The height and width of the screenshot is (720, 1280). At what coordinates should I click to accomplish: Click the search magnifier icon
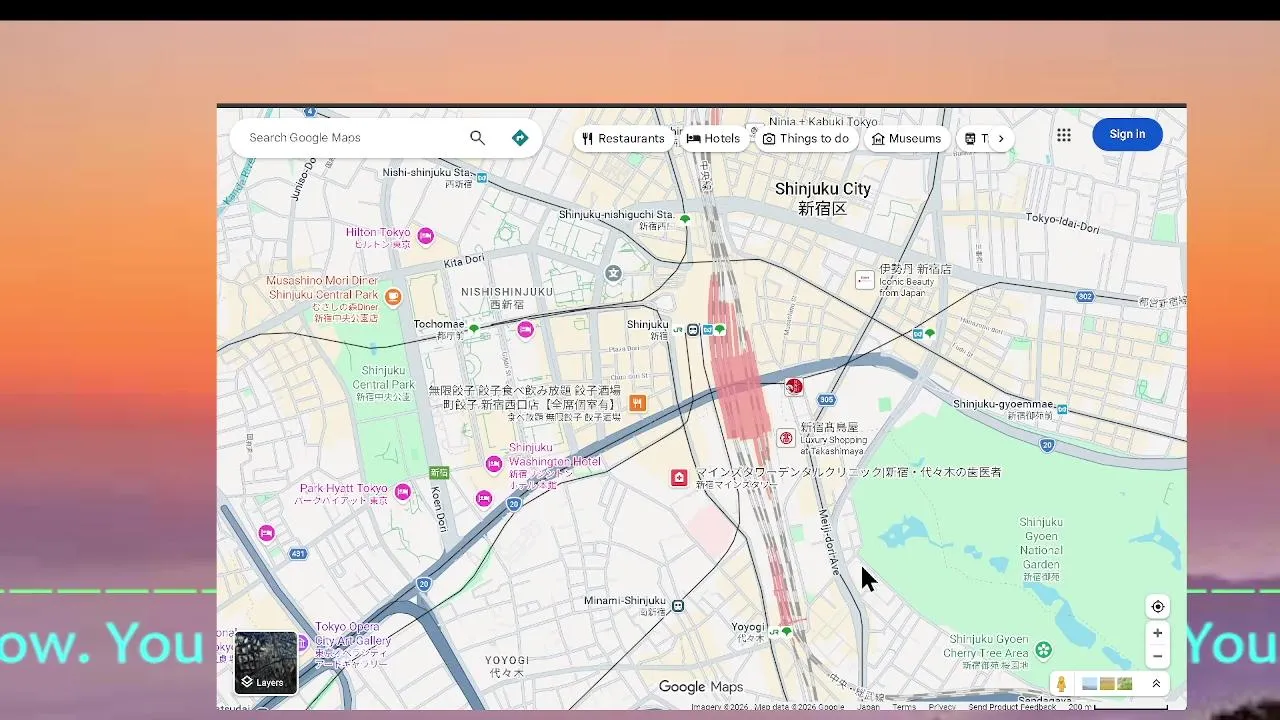(477, 138)
